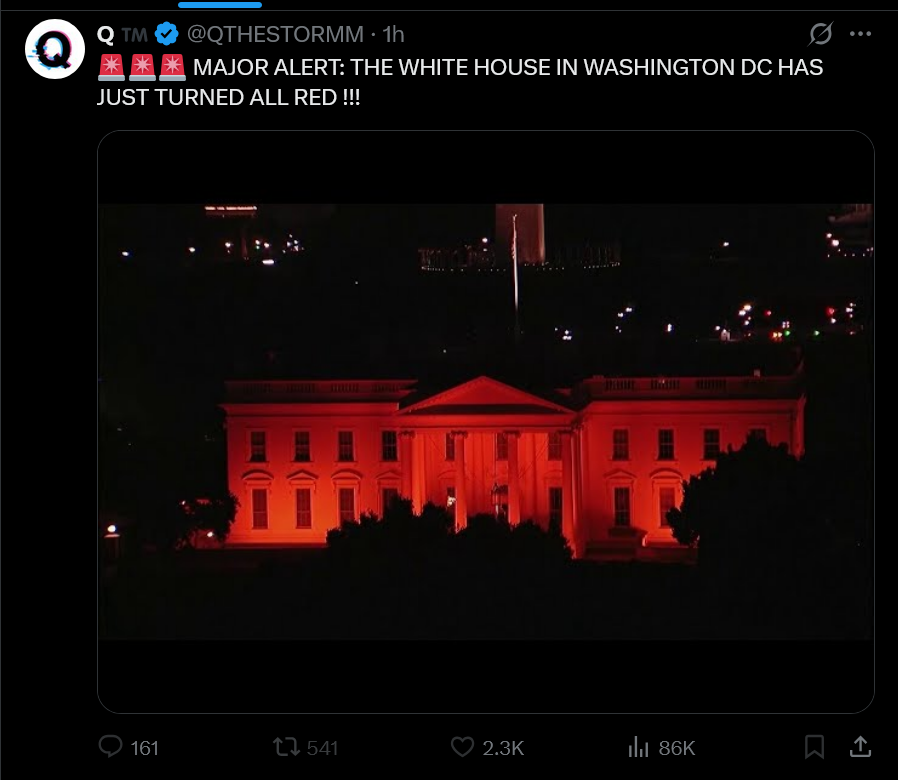Click the 161 replies count
Viewport: 898px width, 780px height.
pyautogui.click(x=144, y=748)
